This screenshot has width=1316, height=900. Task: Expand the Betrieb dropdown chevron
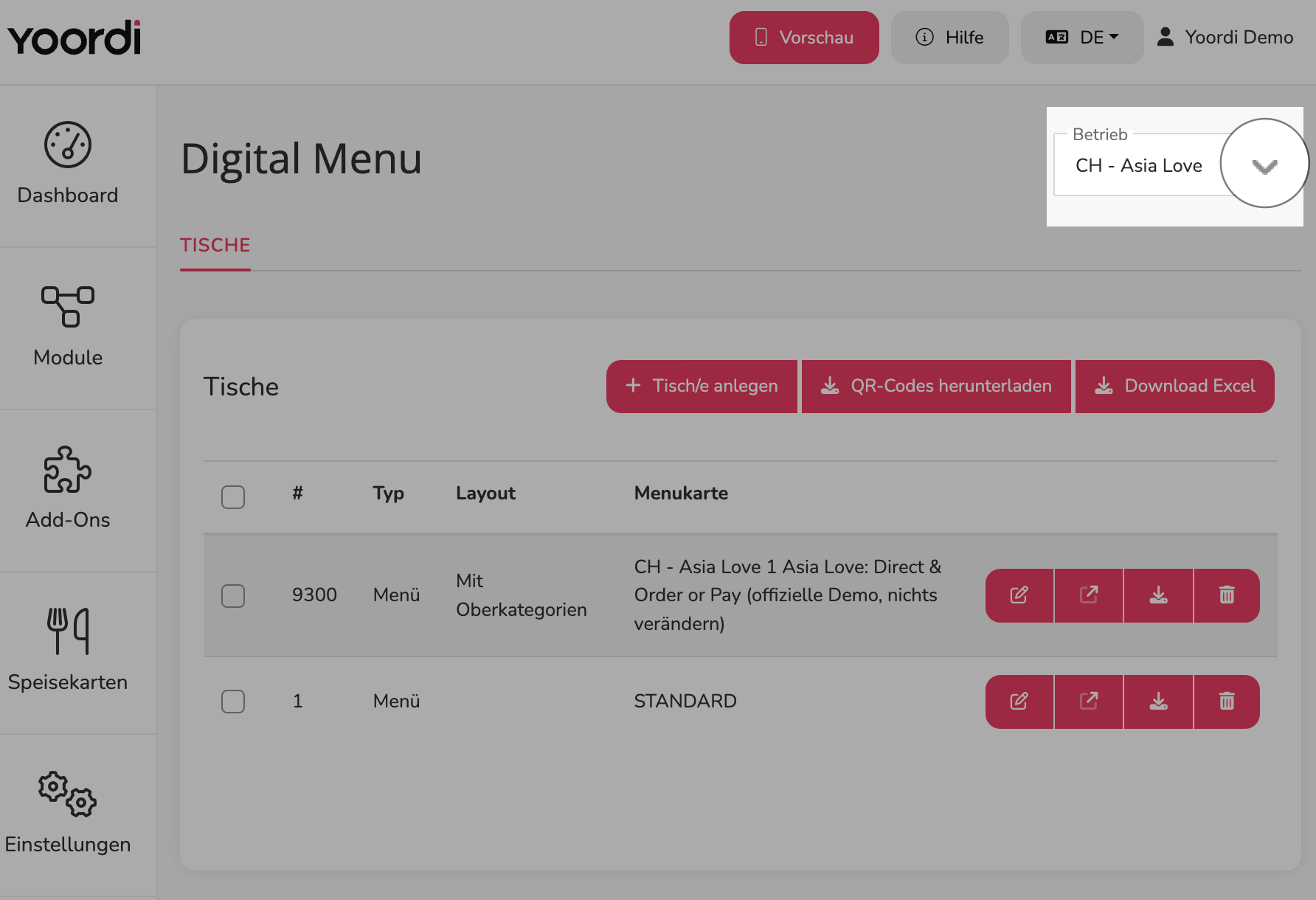click(1264, 166)
